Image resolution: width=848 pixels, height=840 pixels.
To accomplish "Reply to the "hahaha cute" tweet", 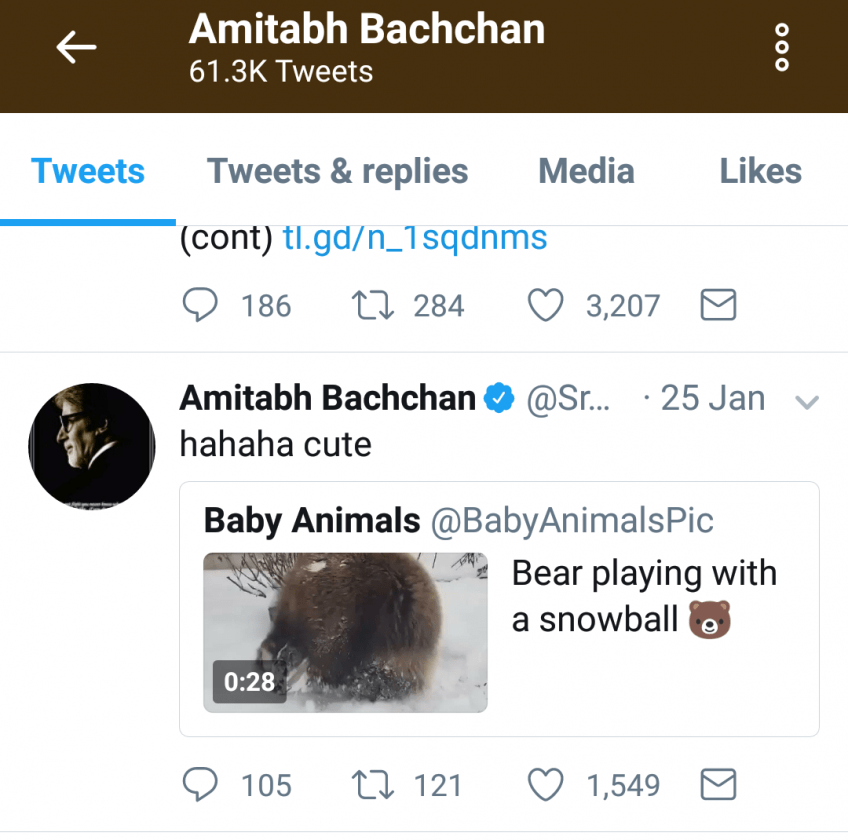I will tap(200, 785).
